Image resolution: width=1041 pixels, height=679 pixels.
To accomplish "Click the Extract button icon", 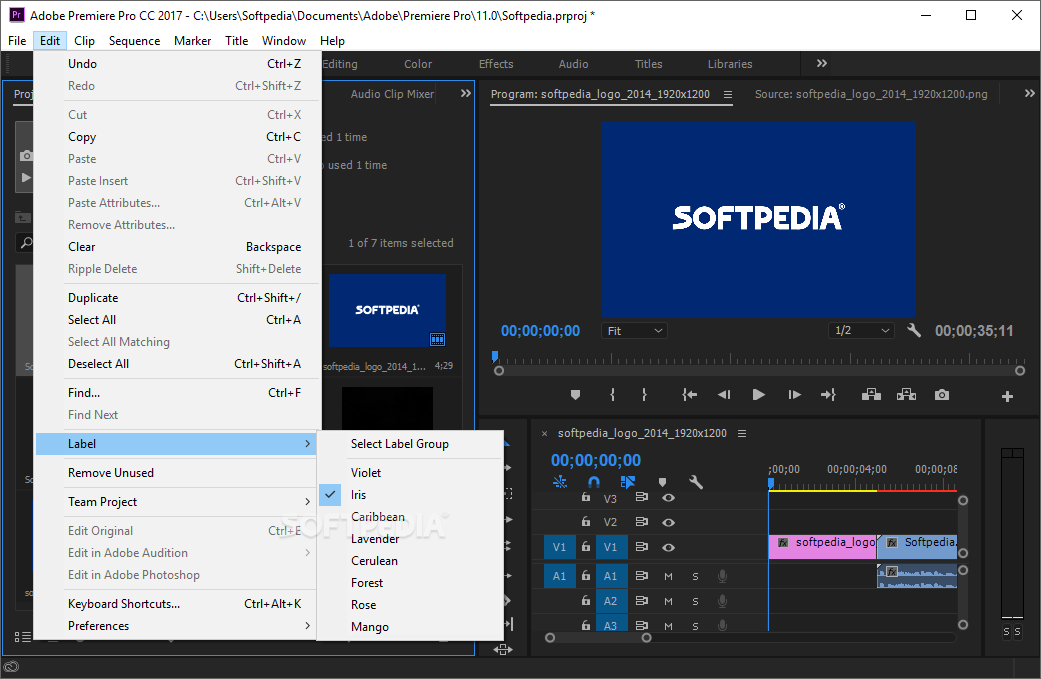I will 906,395.
